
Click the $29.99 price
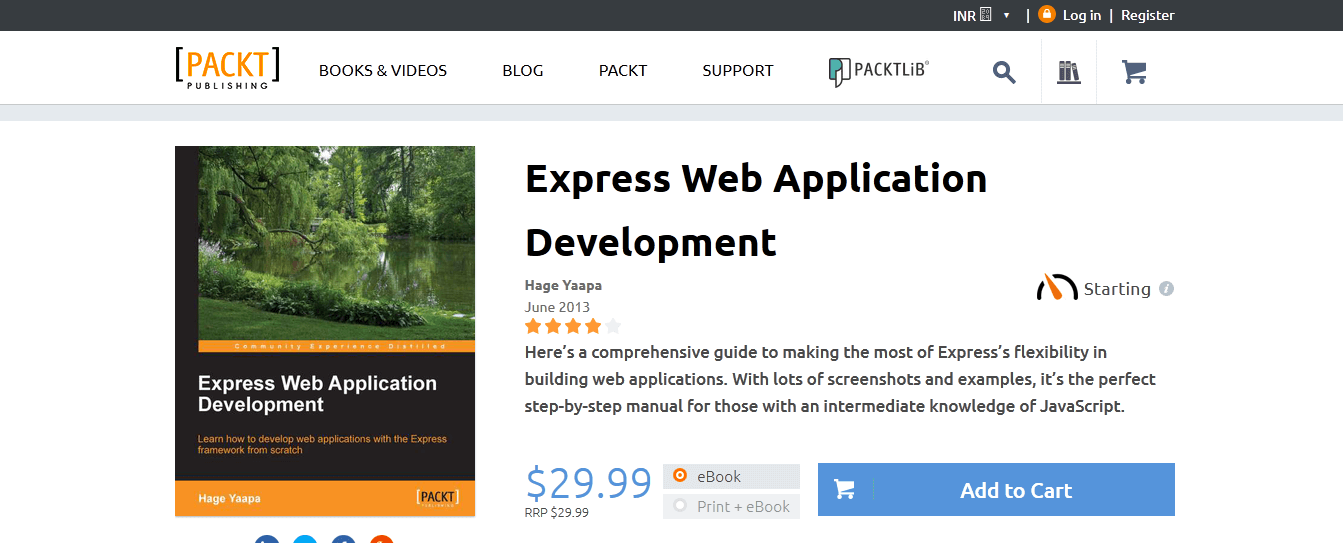click(x=589, y=483)
